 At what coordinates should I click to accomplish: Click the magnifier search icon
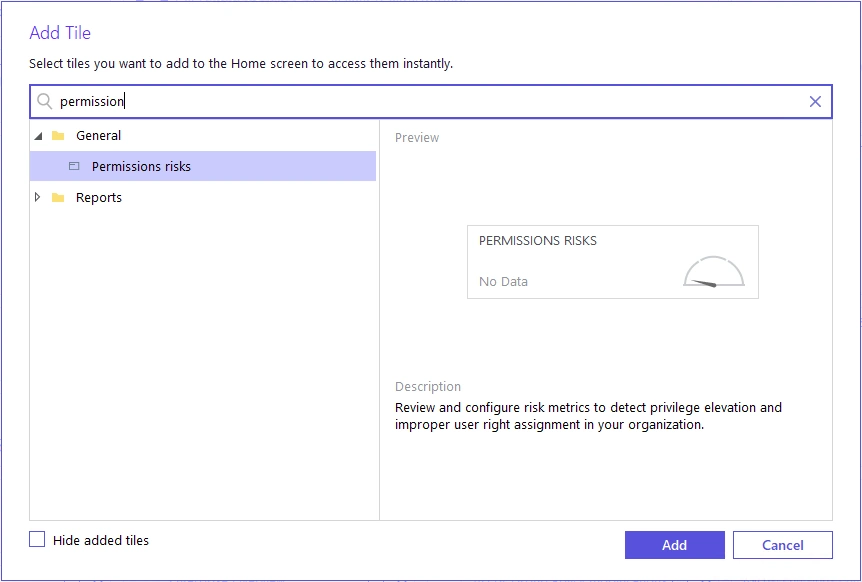[x=44, y=101]
